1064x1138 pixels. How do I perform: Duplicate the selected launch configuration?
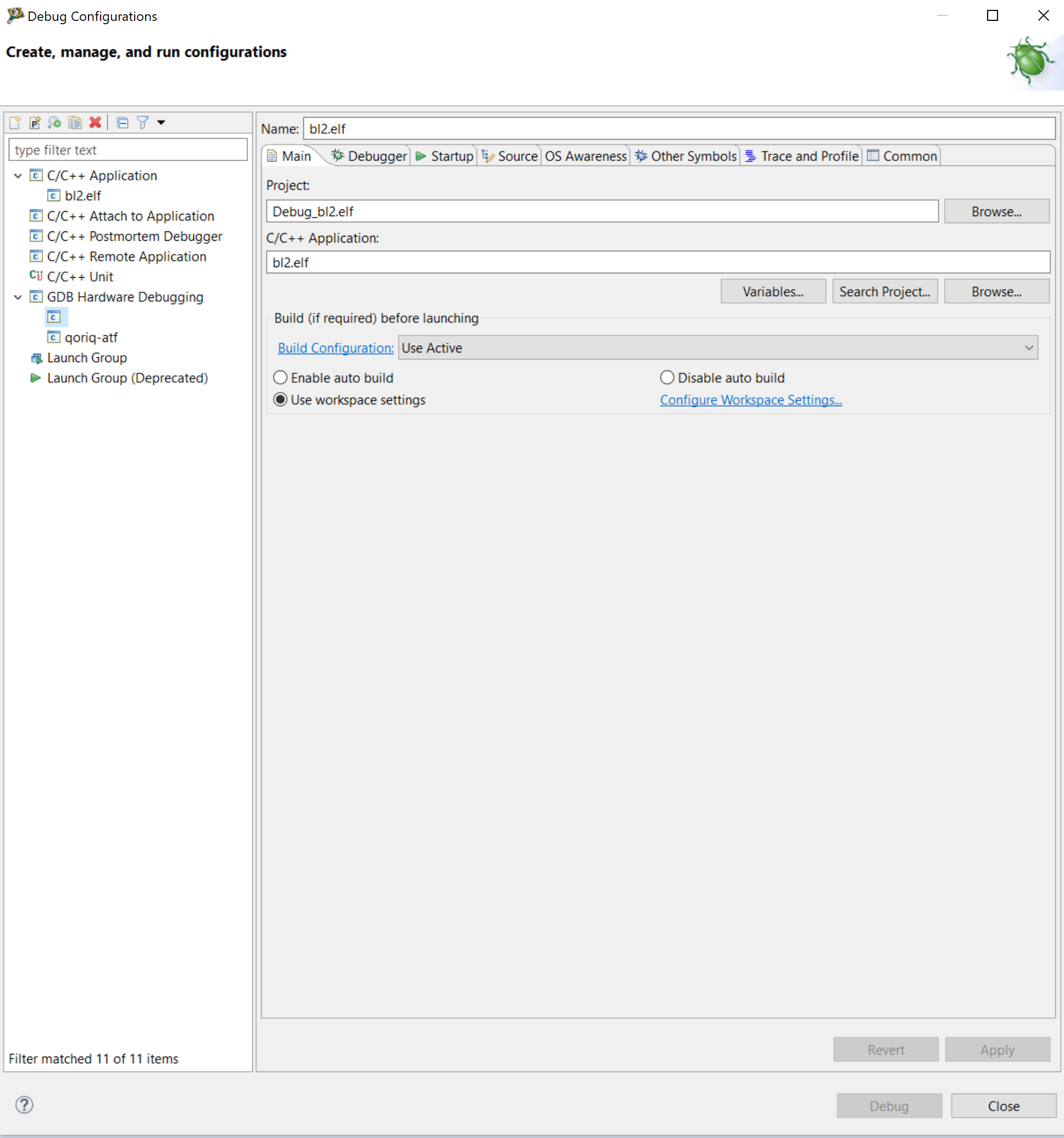75,123
